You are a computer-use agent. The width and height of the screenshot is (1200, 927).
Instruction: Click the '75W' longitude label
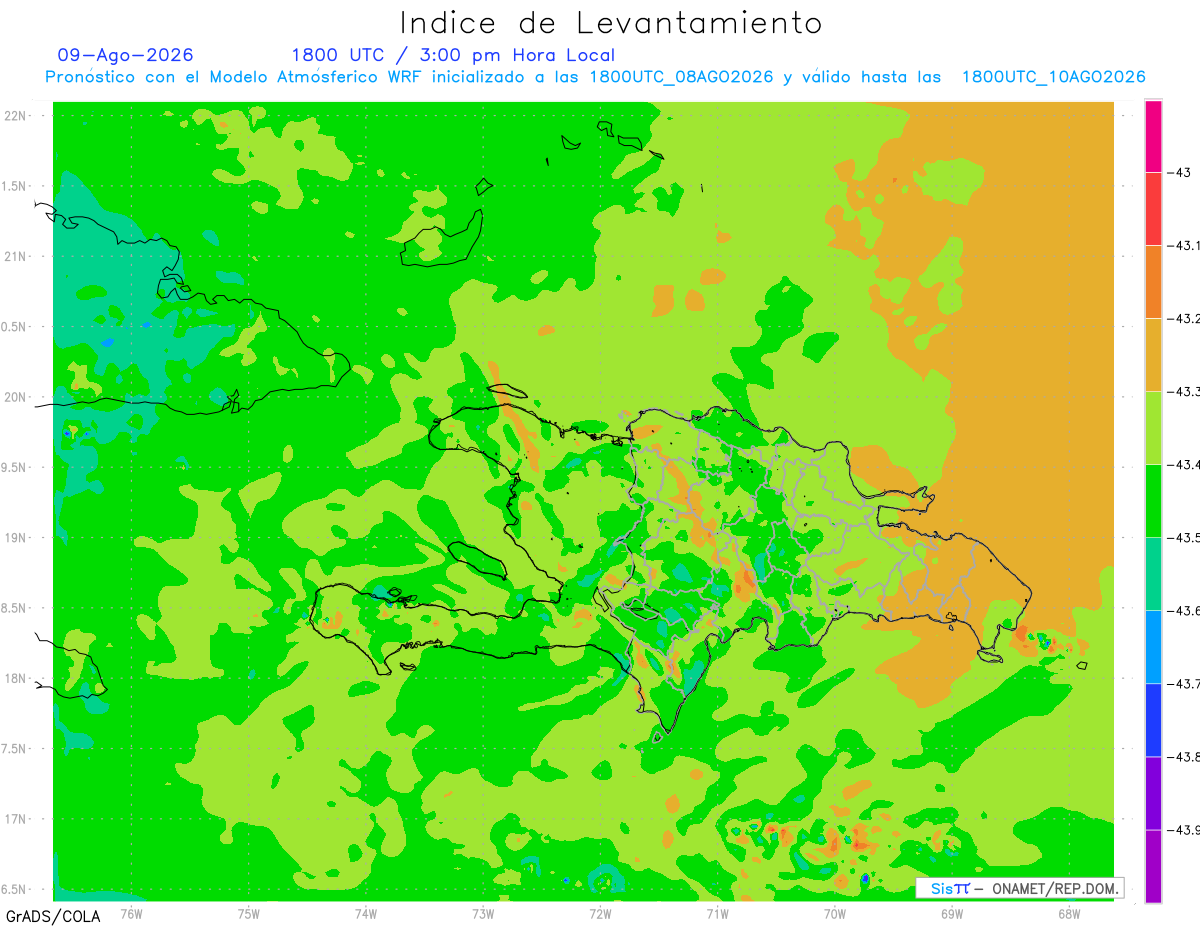[x=249, y=913]
